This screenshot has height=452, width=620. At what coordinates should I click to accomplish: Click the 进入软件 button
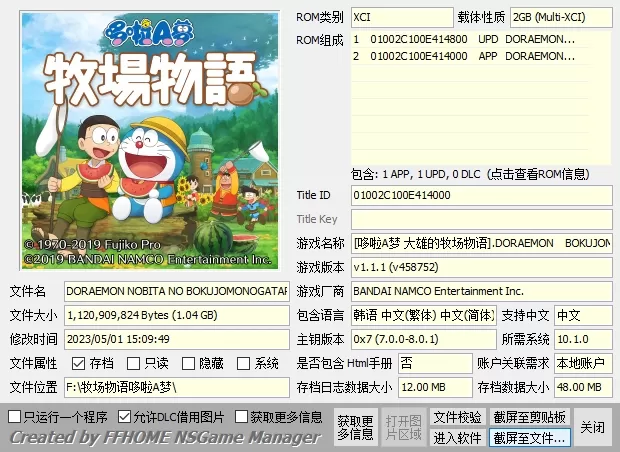(457, 438)
